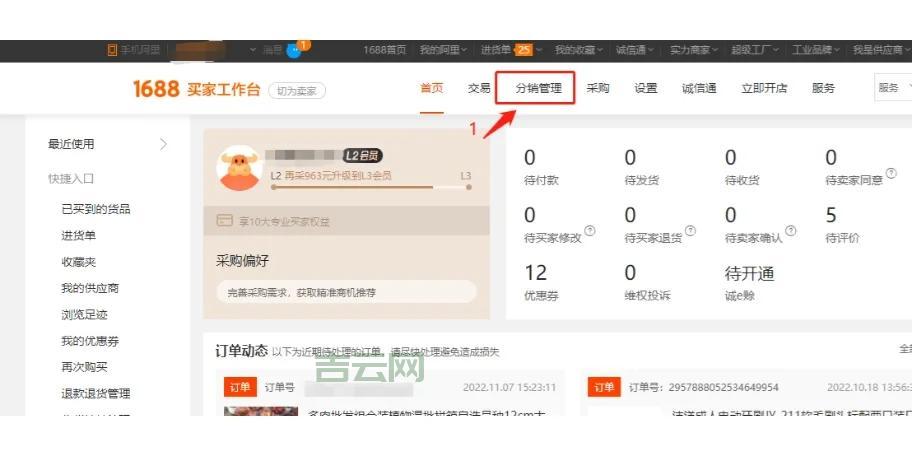Click the 切为卖家 button
The height and width of the screenshot is (456, 912).
[x=297, y=91]
